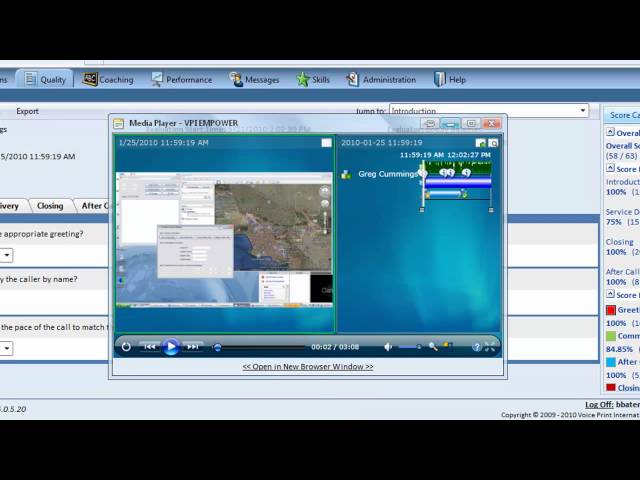Image resolution: width=640 pixels, height=480 pixels.
Task: Click the Coaching ABC chalkboard icon
Action: coord(89,79)
